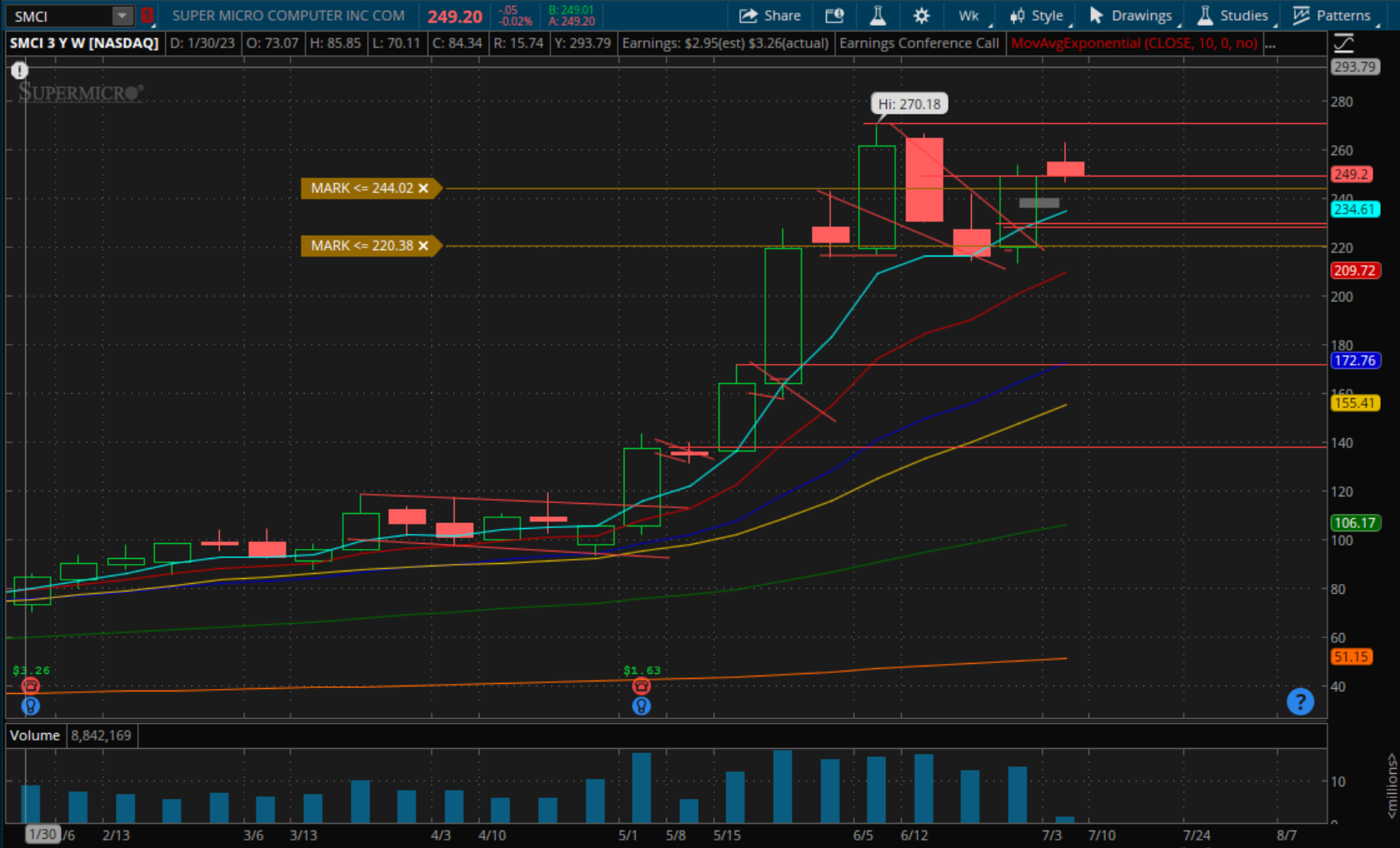Open the blue question mark help button
Viewport: 1400px width, 848px height.
point(1300,701)
